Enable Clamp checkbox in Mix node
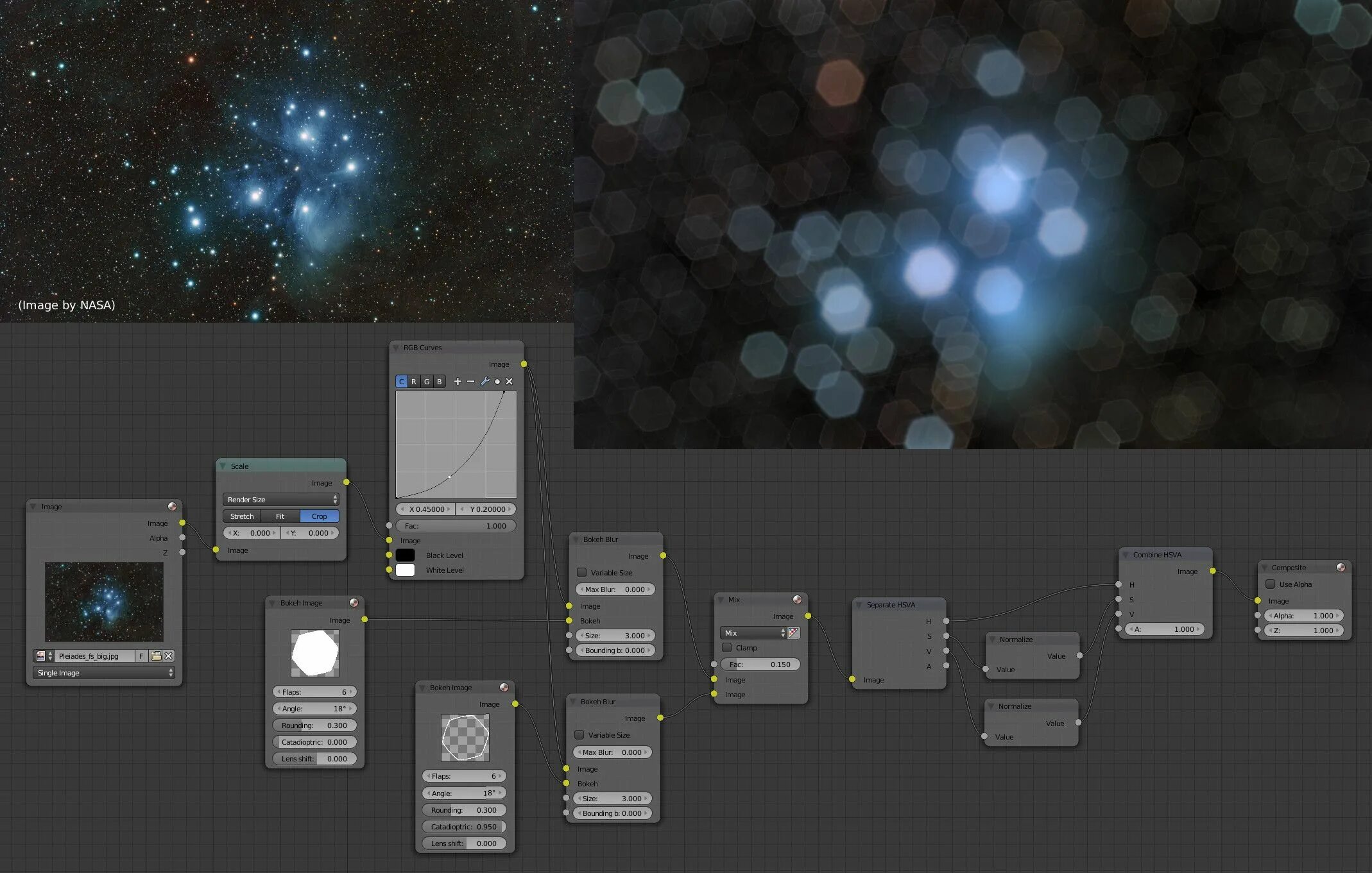The image size is (1372, 873). [727, 647]
